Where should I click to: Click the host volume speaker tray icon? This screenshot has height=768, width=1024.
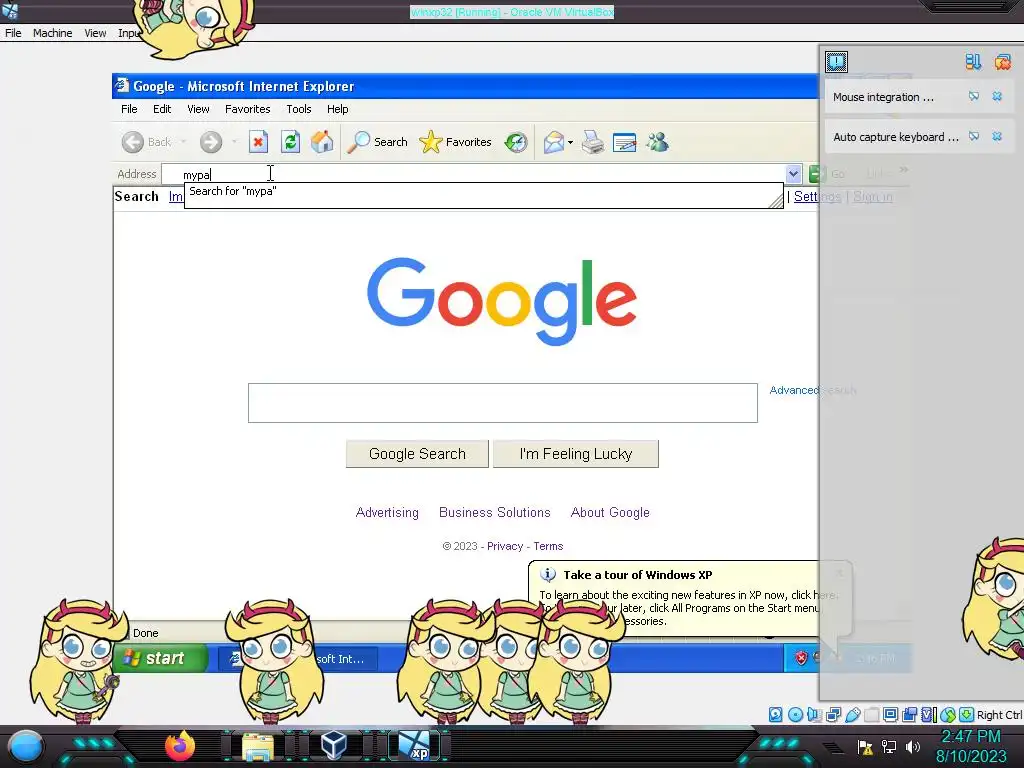912,746
